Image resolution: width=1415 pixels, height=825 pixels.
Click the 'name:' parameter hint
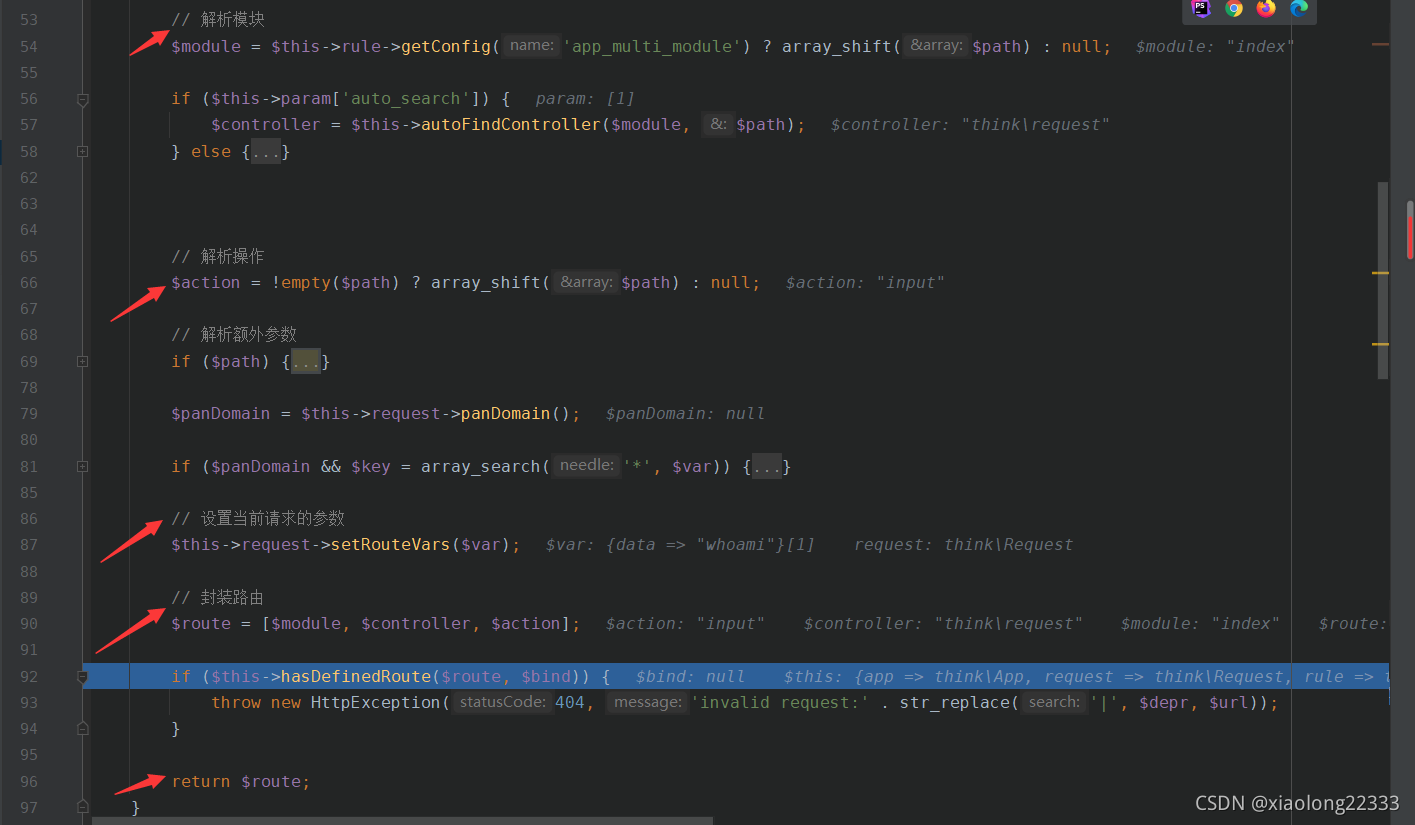point(531,46)
